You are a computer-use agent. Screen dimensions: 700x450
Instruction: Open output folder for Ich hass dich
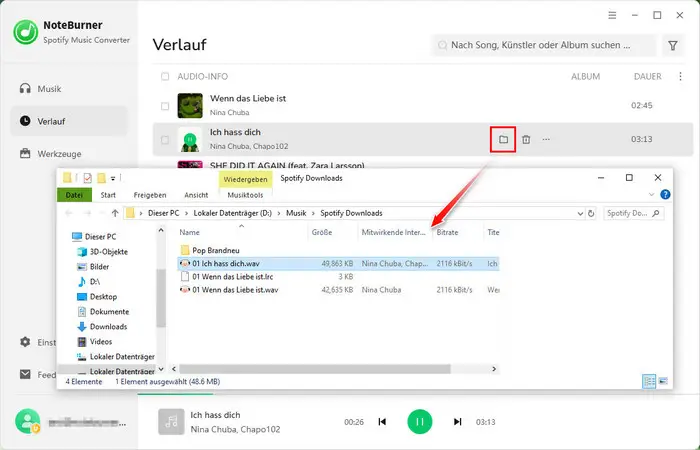point(503,139)
